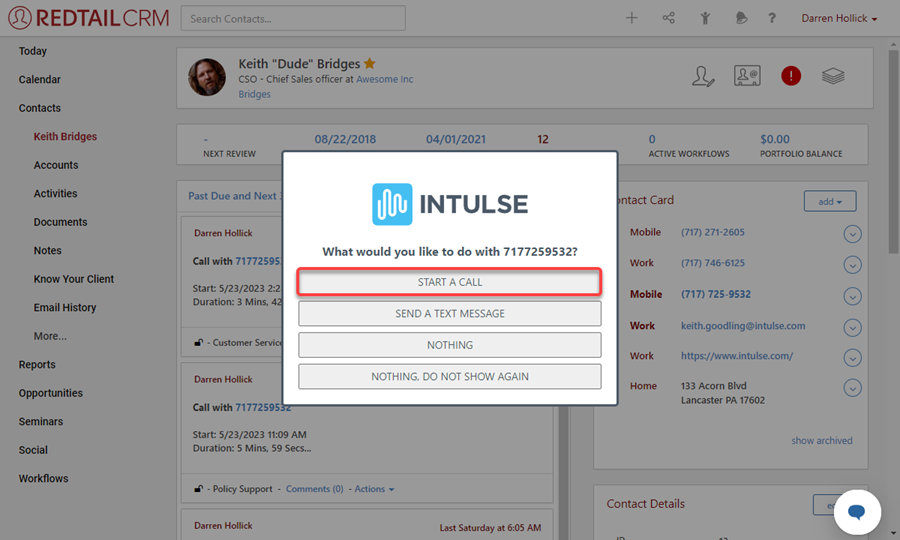Open Documents in the sidebar

[60, 222]
